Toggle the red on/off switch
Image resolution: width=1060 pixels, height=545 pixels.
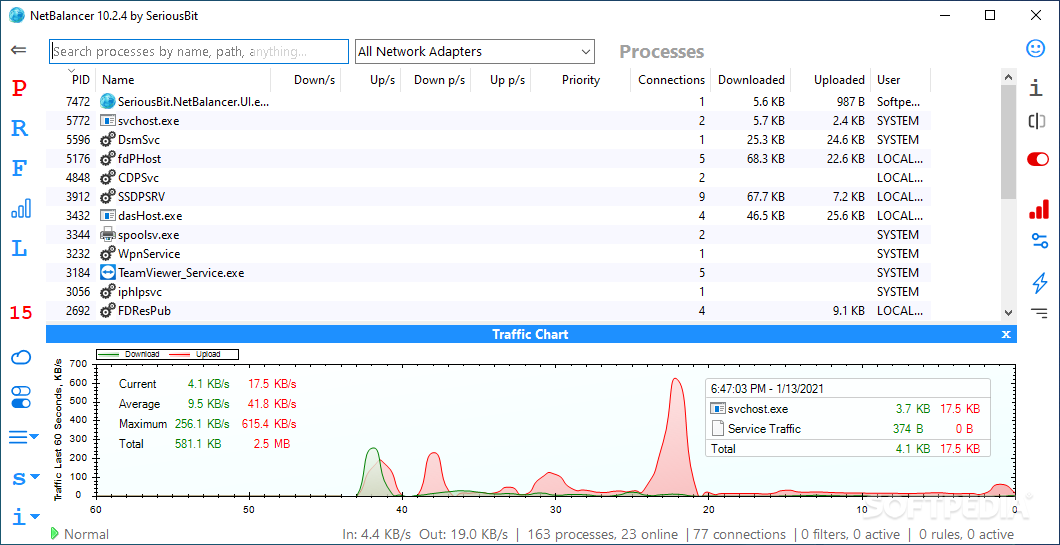tap(1038, 160)
